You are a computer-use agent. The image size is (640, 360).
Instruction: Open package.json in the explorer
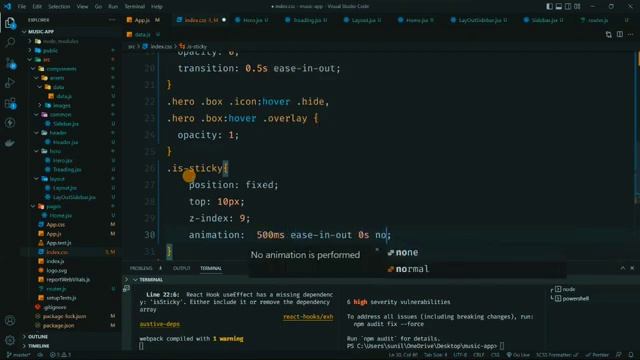pyautogui.click(x=58, y=326)
